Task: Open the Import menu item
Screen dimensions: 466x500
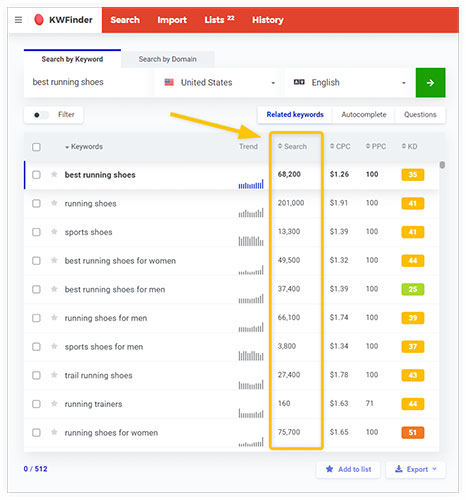Action: click(172, 20)
